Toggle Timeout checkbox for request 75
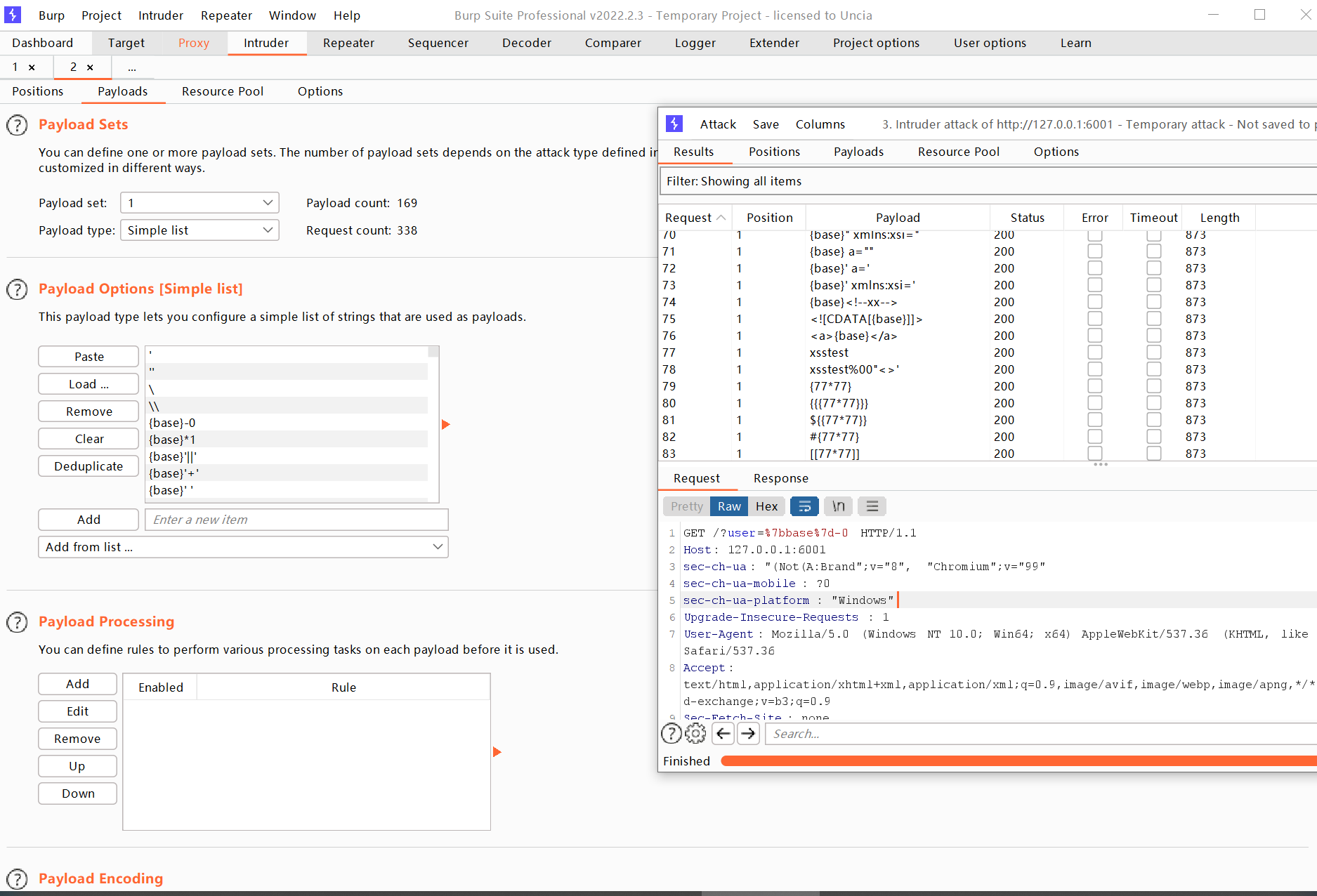This screenshot has height=896, width=1317. pyautogui.click(x=1153, y=319)
